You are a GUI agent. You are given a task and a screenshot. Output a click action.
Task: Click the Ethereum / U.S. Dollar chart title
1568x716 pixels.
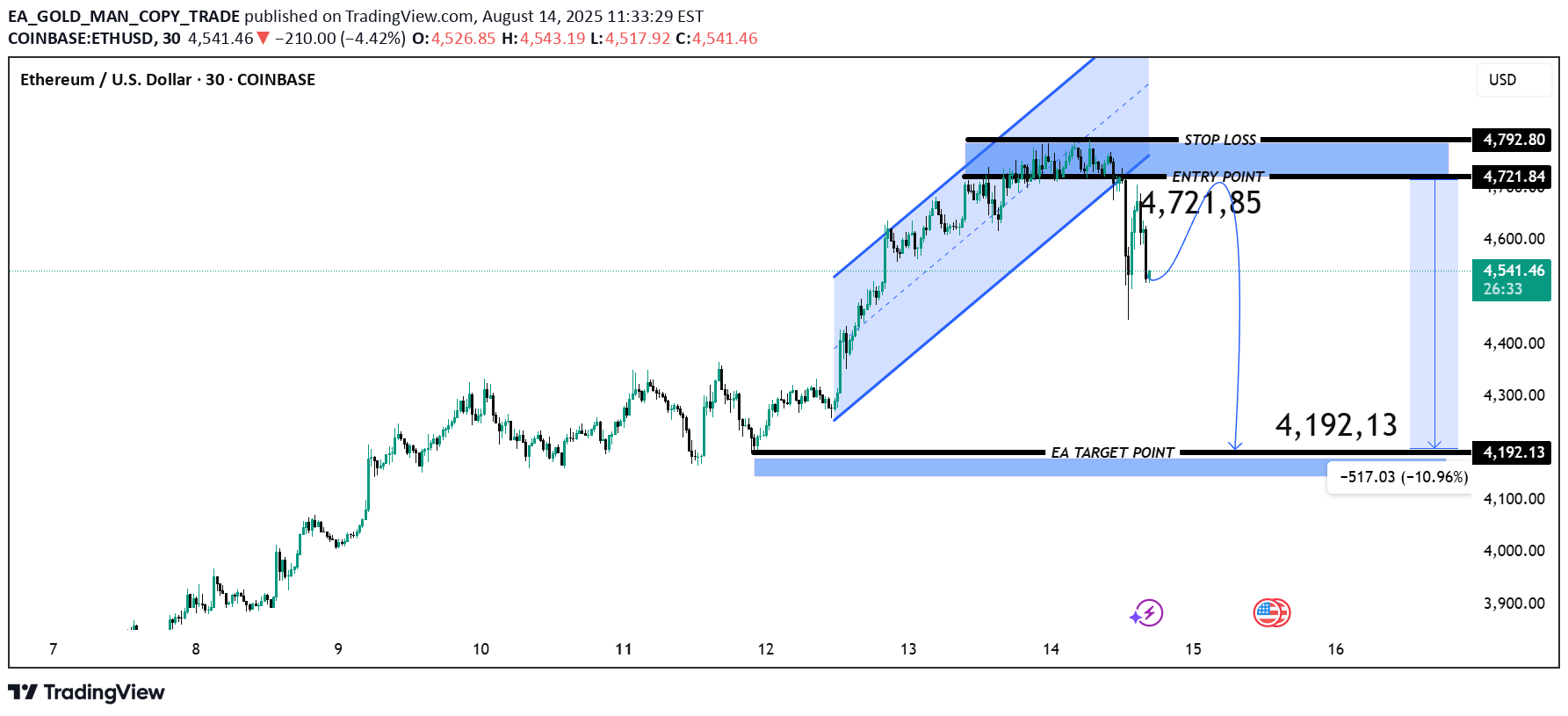[168, 80]
